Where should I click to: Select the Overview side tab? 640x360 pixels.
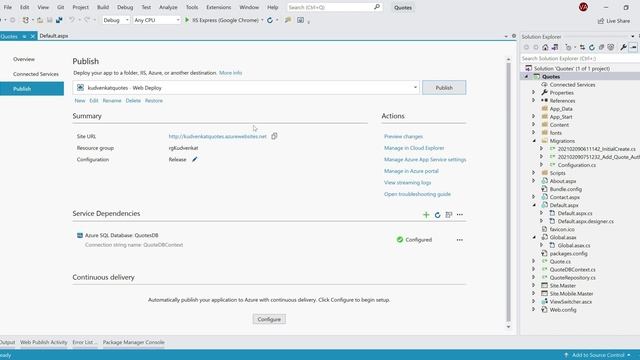click(24, 59)
